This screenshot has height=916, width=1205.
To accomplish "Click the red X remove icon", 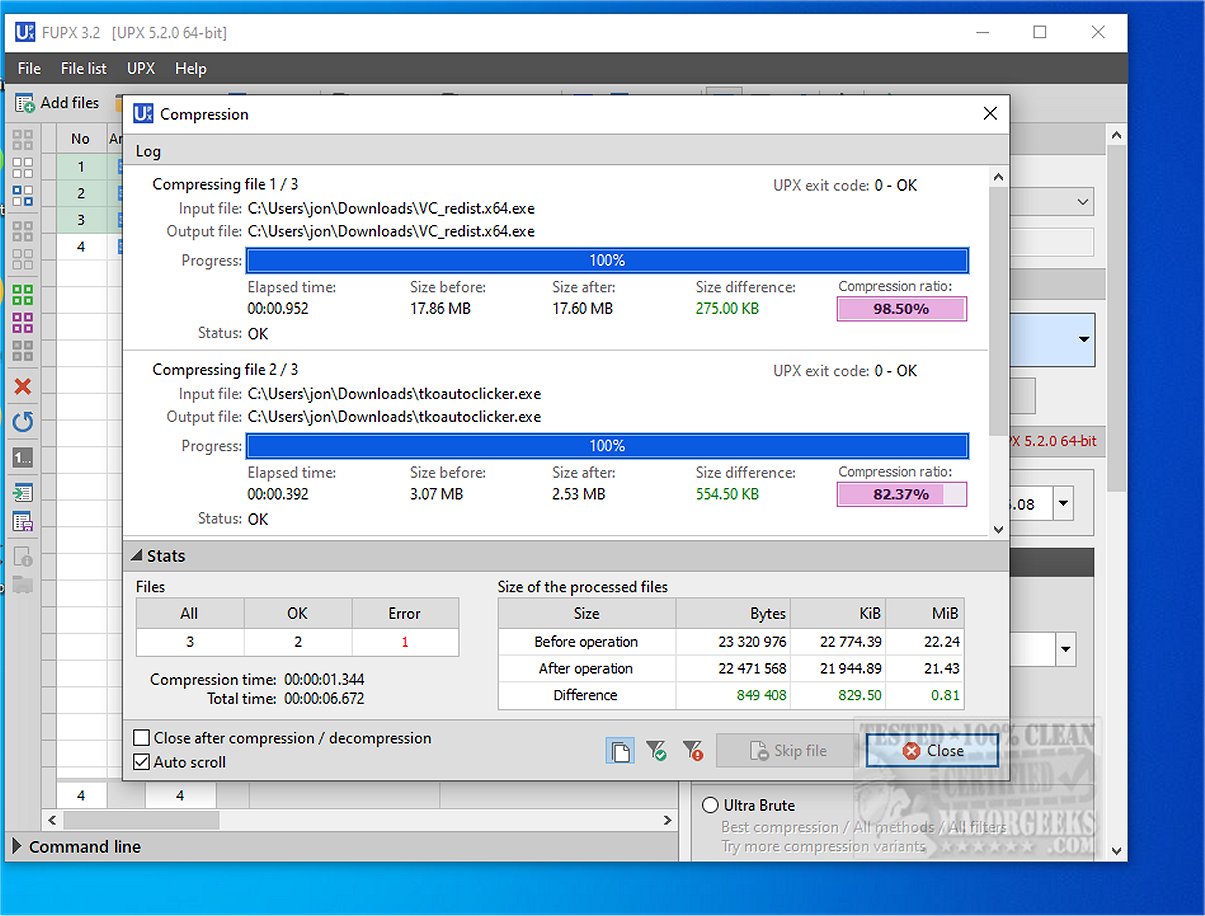I will coord(22,386).
